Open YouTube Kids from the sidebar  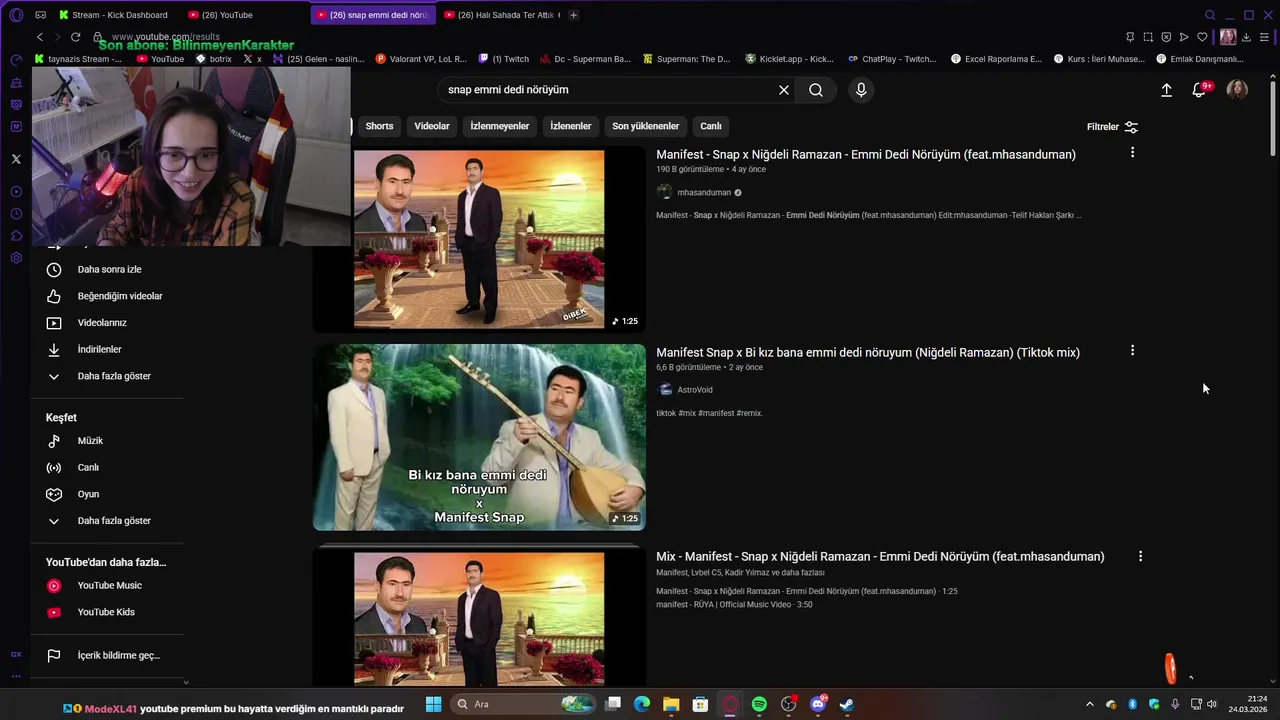pyautogui.click(x=107, y=612)
